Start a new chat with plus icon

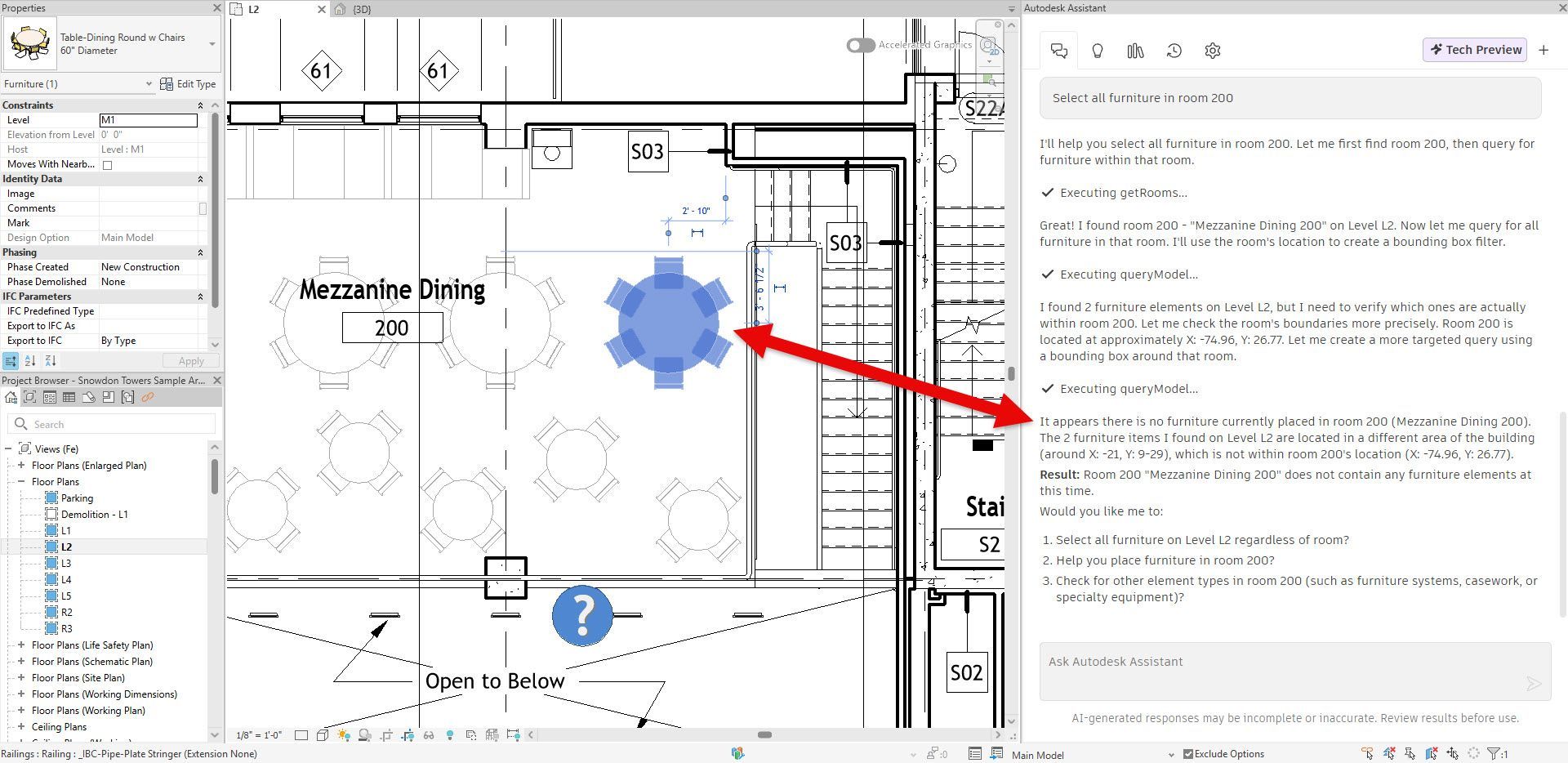pos(1543,50)
